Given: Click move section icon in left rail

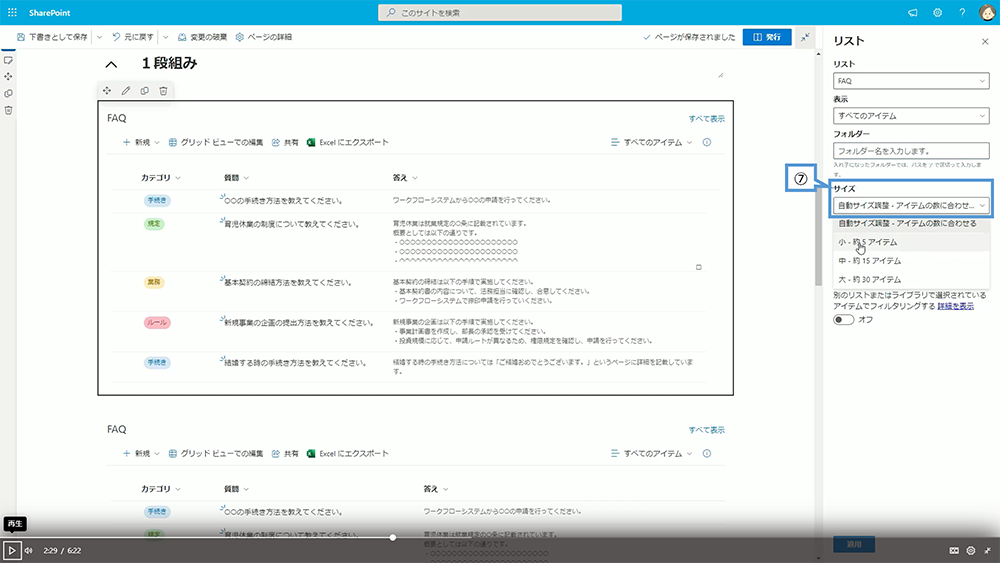Looking at the screenshot, I should (x=8, y=77).
